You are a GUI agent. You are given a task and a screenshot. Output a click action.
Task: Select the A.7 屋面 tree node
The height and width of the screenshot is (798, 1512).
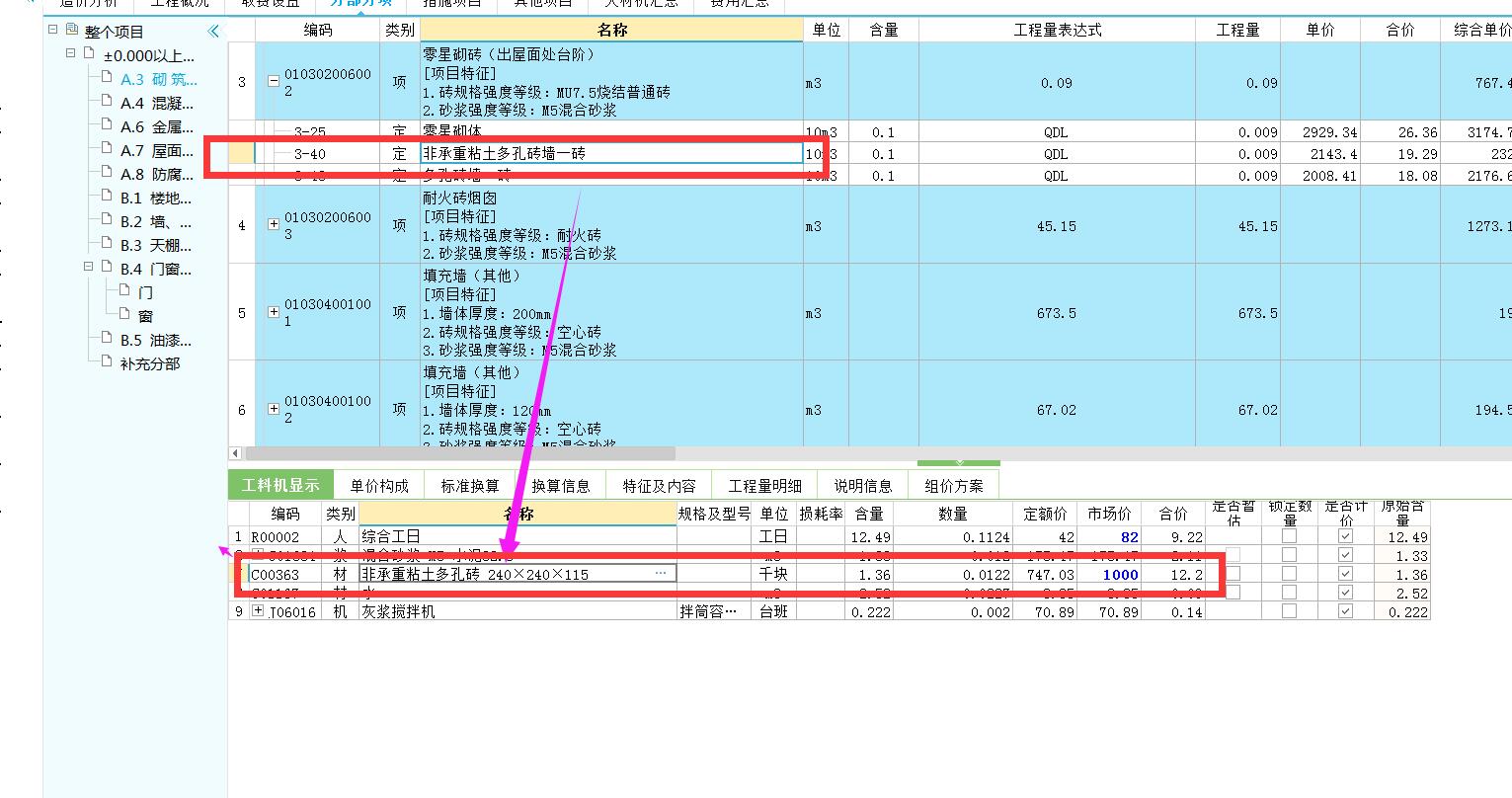(156, 150)
